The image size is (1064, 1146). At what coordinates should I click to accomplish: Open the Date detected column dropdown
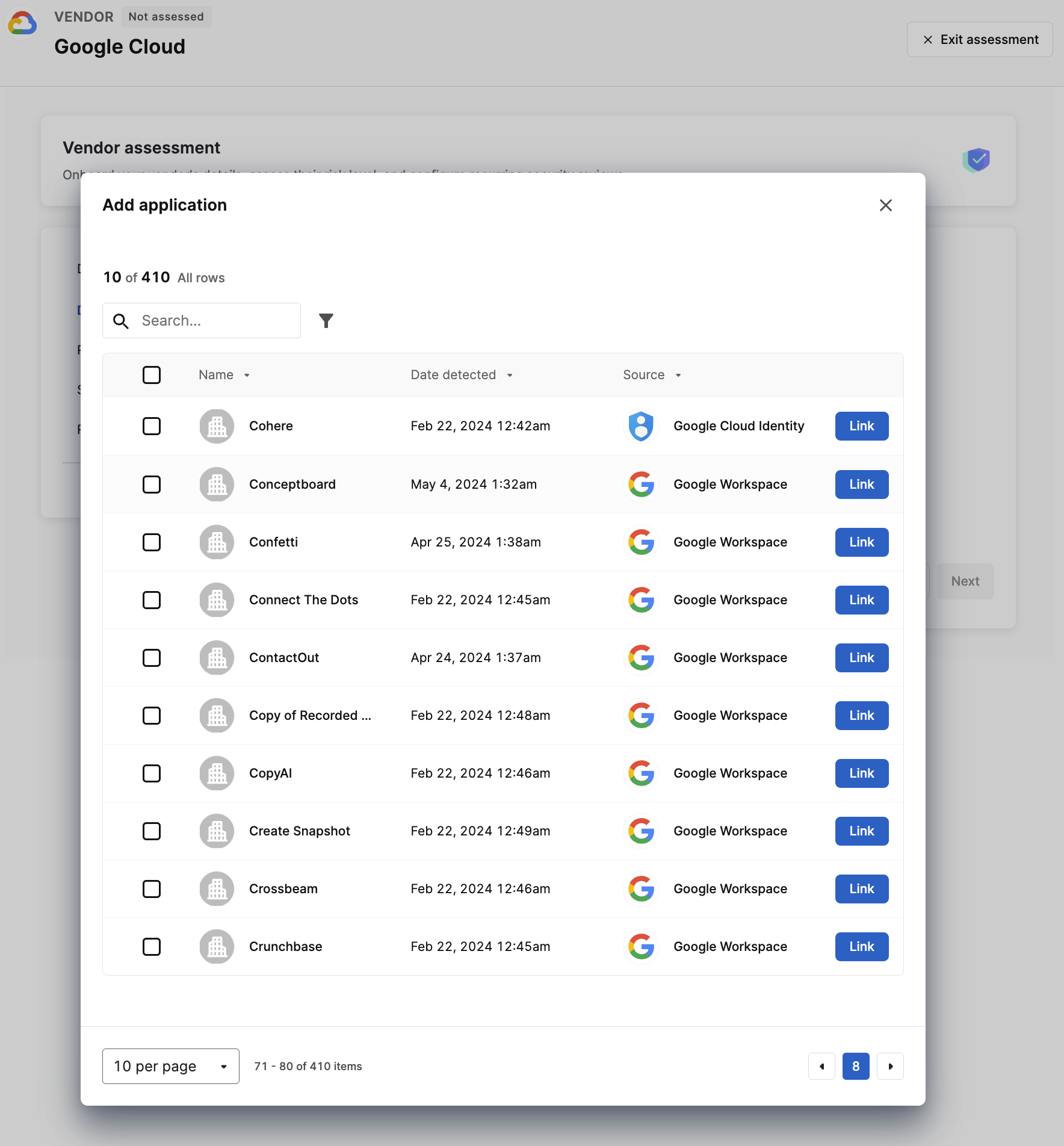click(x=510, y=375)
